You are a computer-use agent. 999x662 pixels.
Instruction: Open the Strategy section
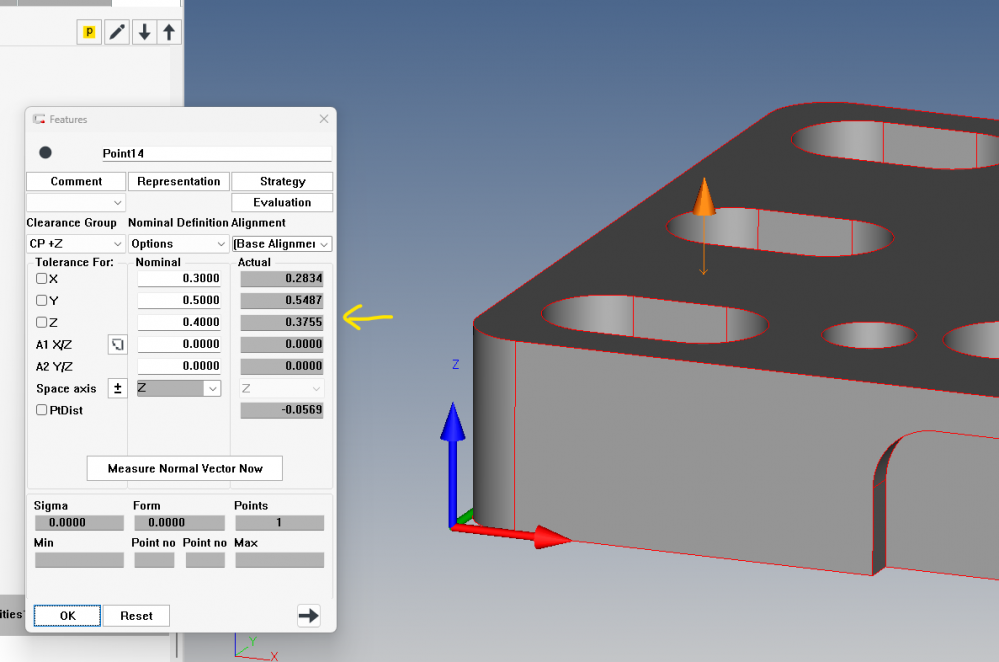(282, 181)
